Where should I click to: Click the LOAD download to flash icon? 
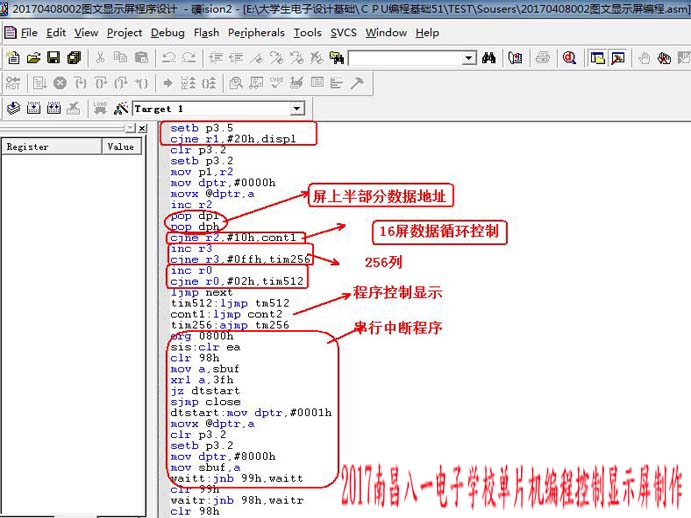[x=100, y=108]
